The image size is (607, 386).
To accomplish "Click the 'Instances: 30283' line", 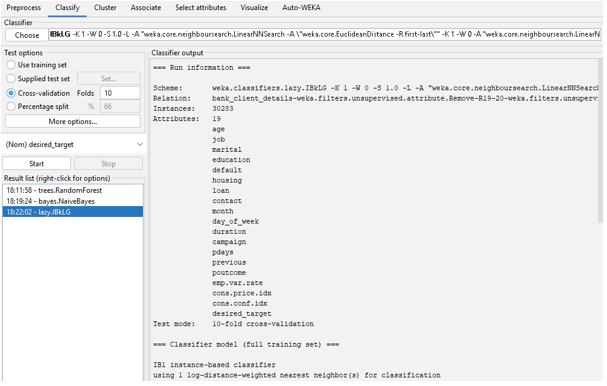I will [x=193, y=109].
